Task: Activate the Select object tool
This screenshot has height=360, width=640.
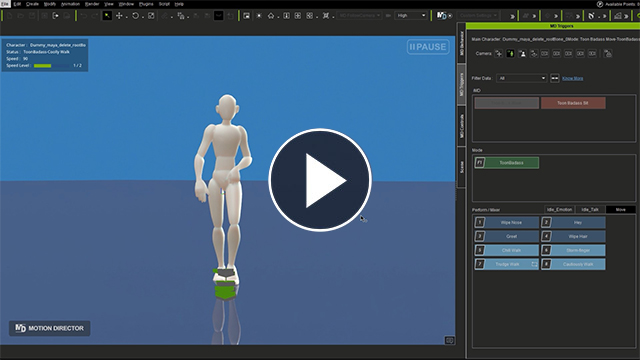Action: 107,16
